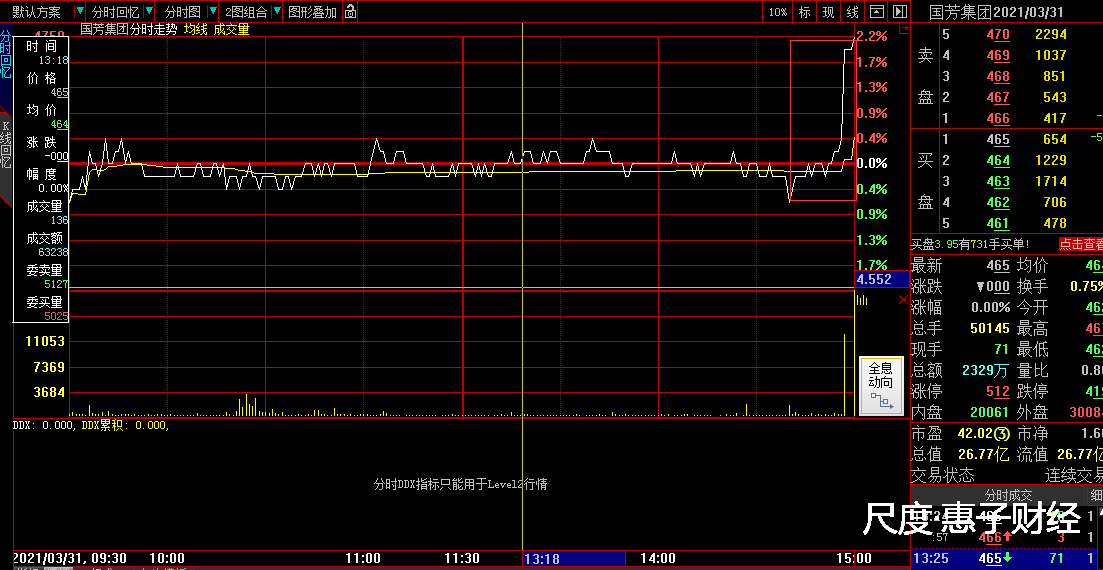Click the panel collapse icon with up arrow
Screen dimensions: 1103x570
876,12
